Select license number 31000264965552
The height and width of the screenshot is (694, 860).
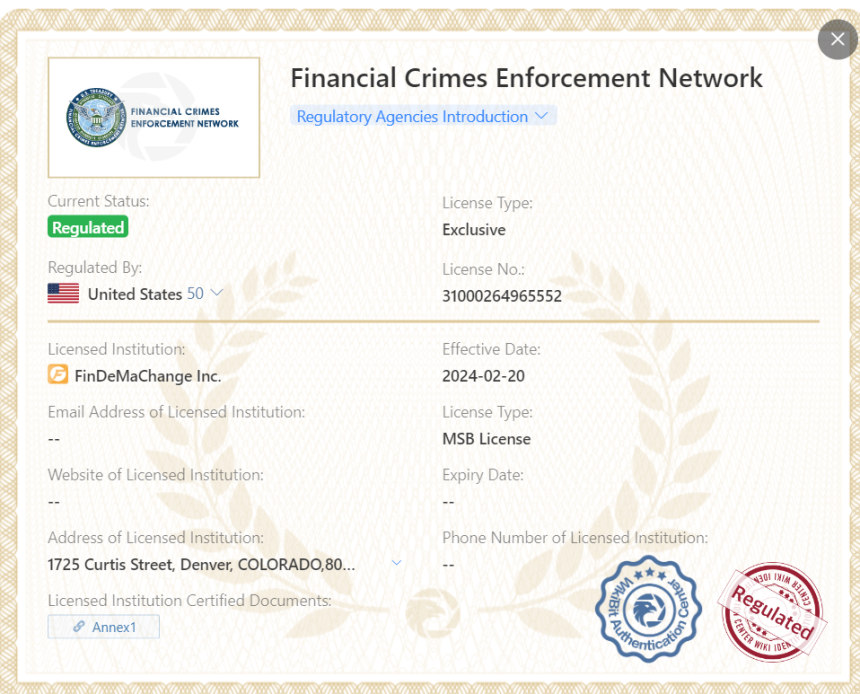[x=502, y=296]
